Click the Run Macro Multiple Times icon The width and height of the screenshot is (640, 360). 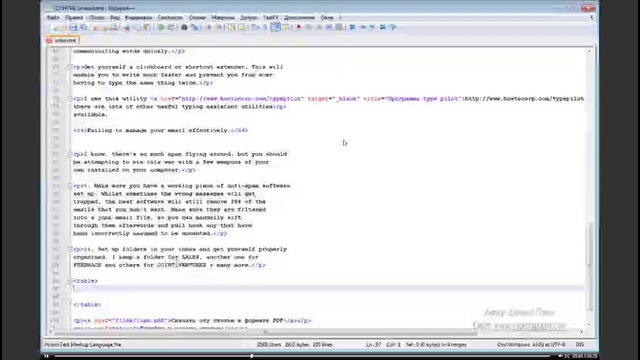coord(329,27)
